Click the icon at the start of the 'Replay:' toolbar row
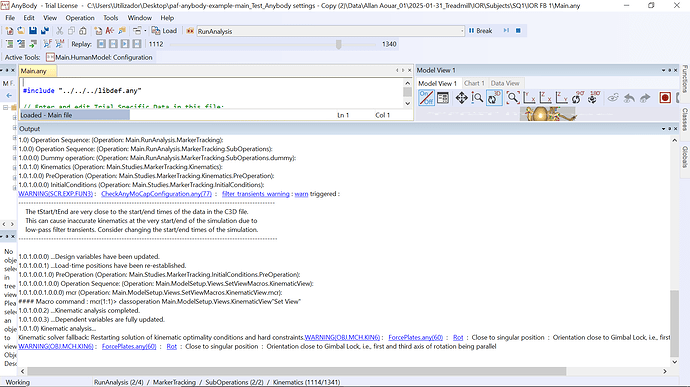Viewport: 690px width, 387px height. 9,44
